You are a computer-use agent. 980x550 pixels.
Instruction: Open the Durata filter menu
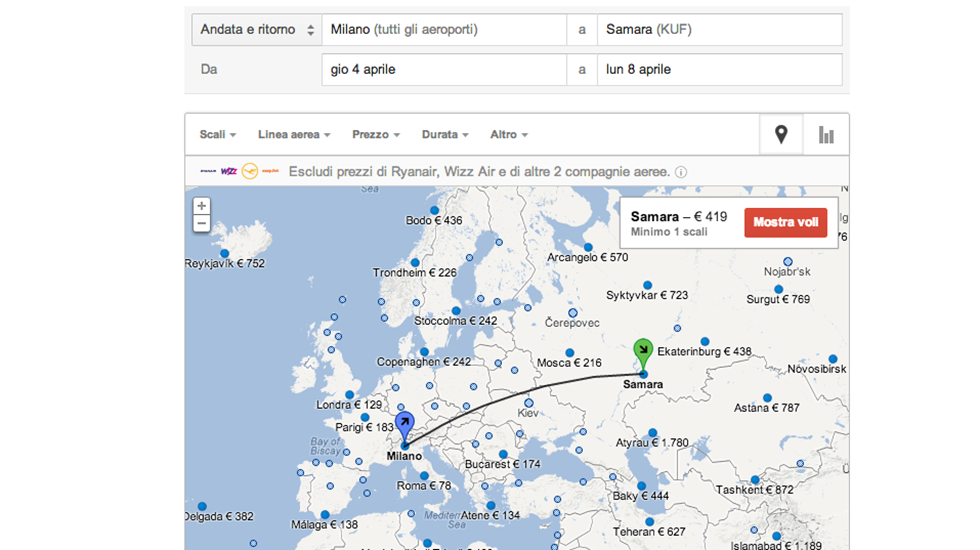point(445,135)
